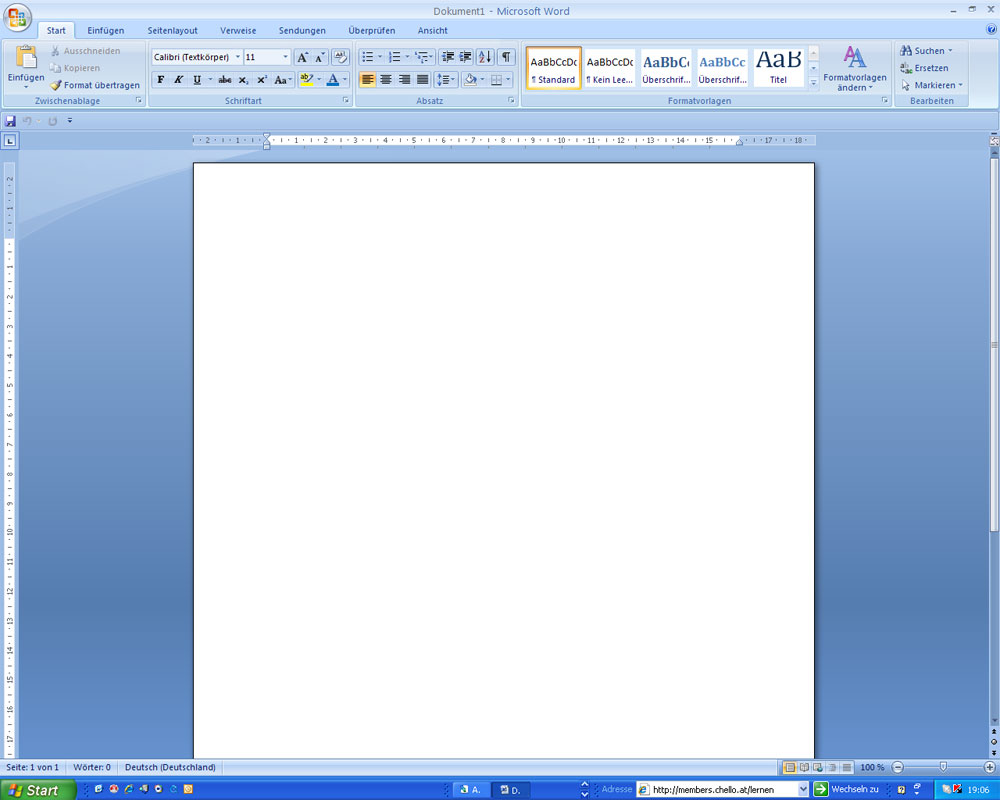The image size is (1000, 800).
Task: Click the Format übertragen paintbrush
Action: pyautogui.click(x=56, y=86)
